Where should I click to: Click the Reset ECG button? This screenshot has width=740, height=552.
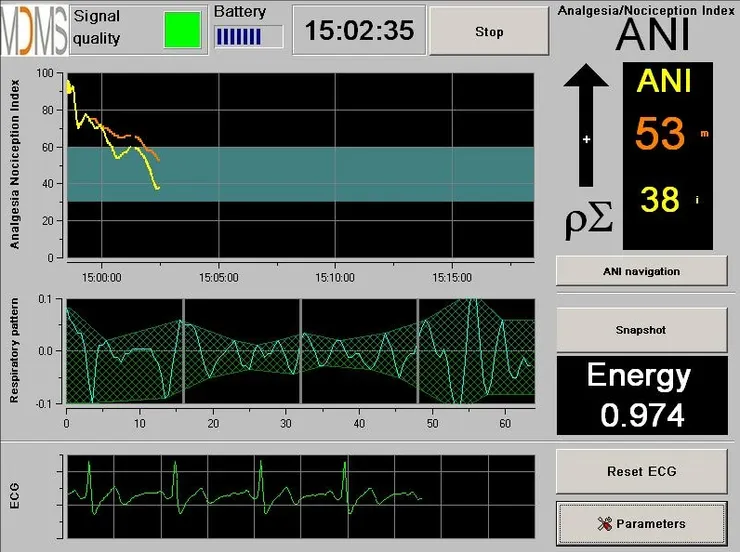(x=641, y=471)
